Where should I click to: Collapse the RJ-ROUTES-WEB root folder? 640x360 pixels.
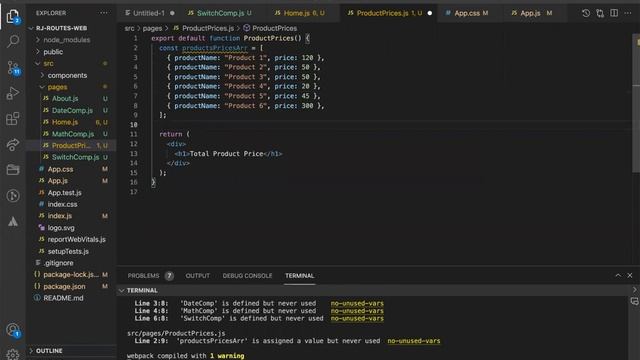71,28
